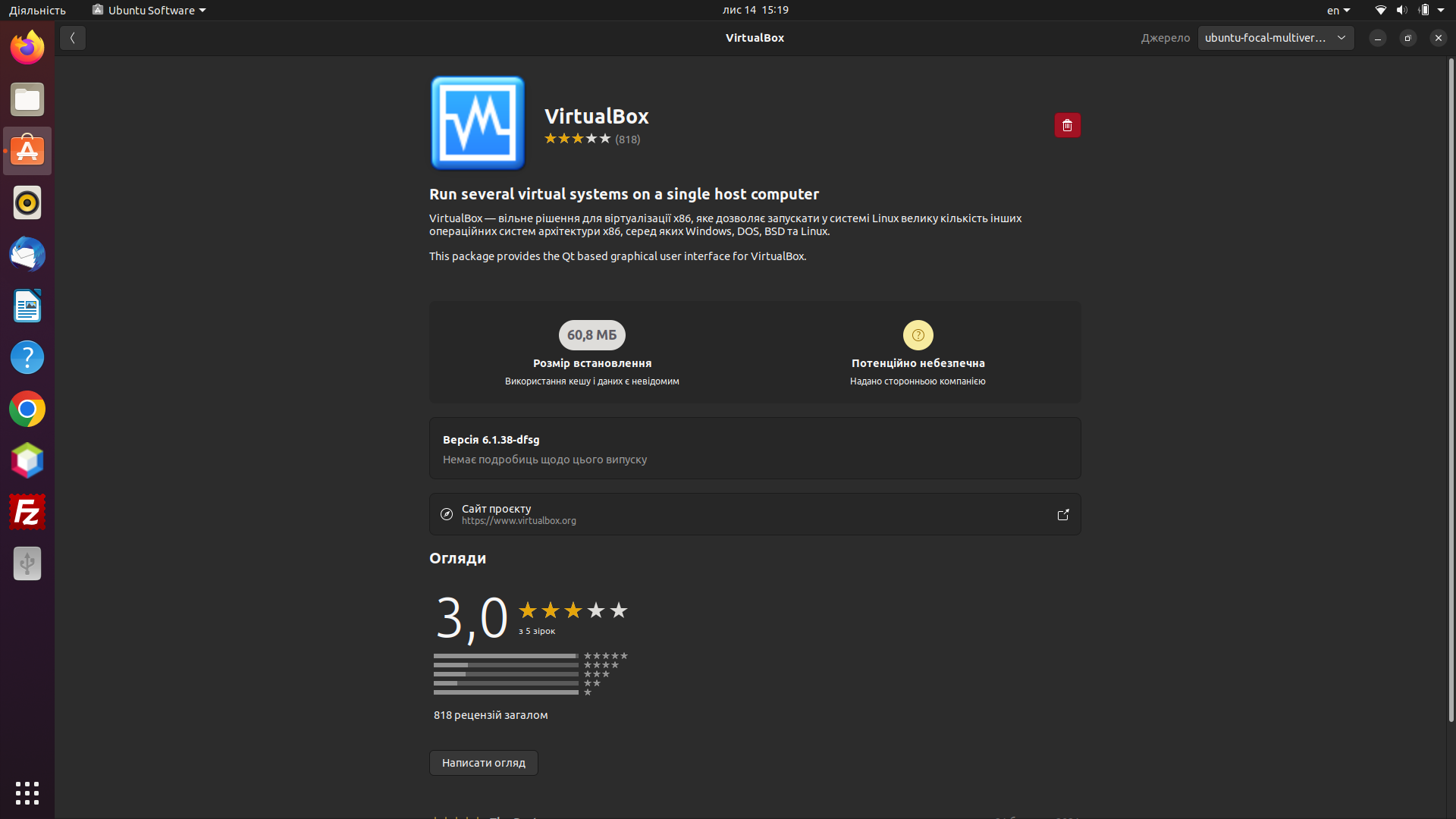Open the en keyboard layout dropdown
The width and height of the screenshot is (1456, 819).
[1338, 10]
